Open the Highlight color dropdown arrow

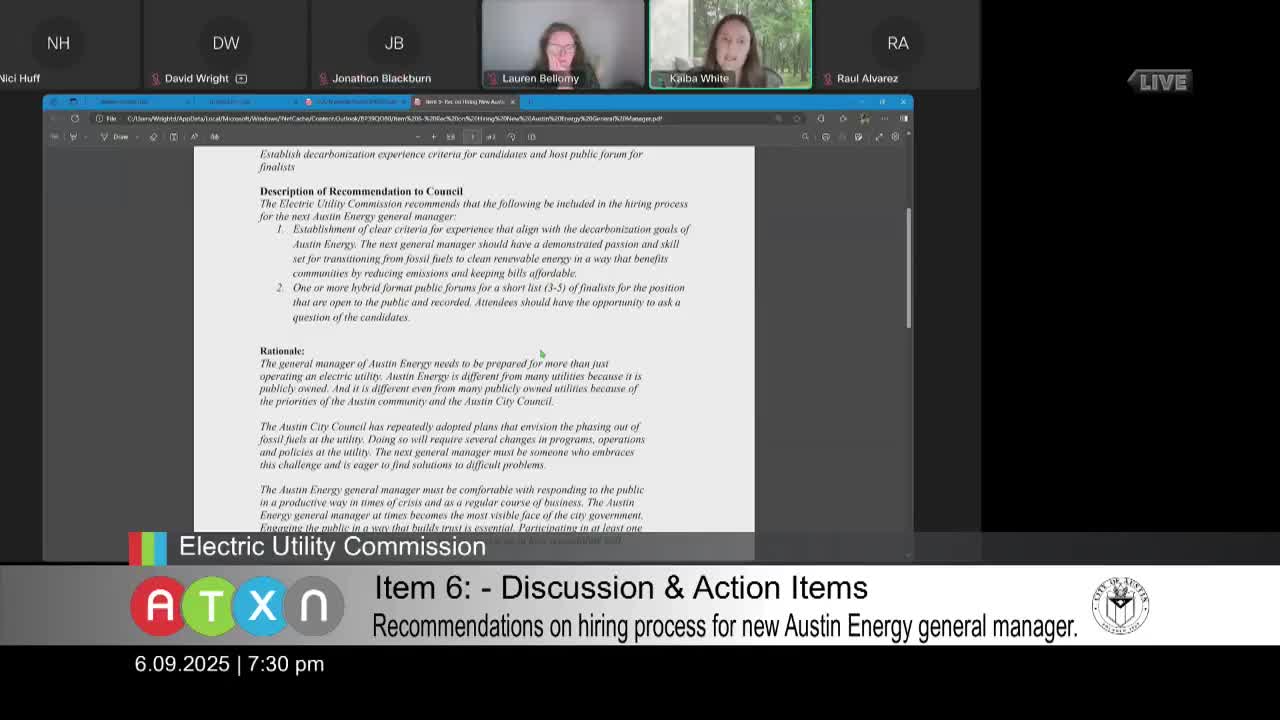[x=85, y=137]
